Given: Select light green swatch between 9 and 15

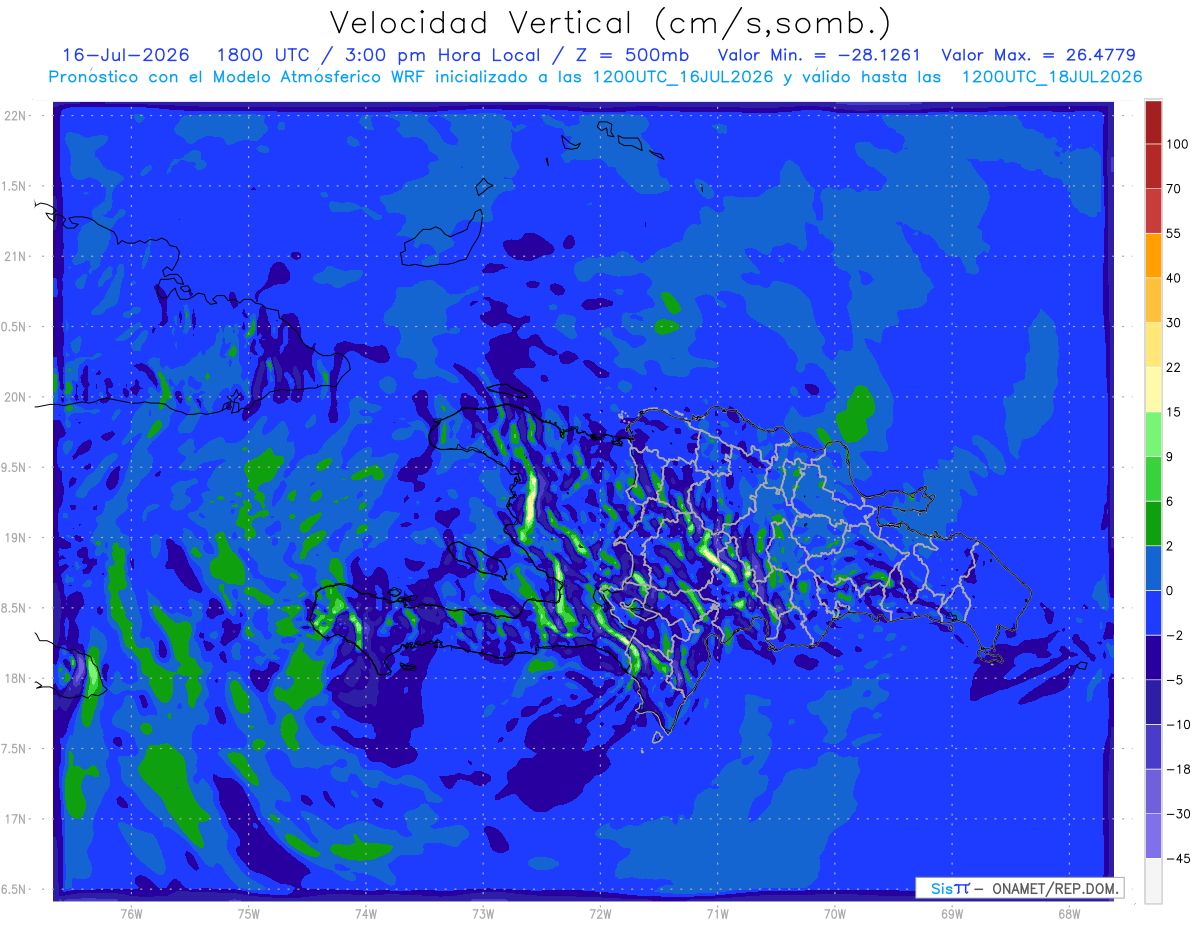Looking at the screenshot, I should 1153,434.
